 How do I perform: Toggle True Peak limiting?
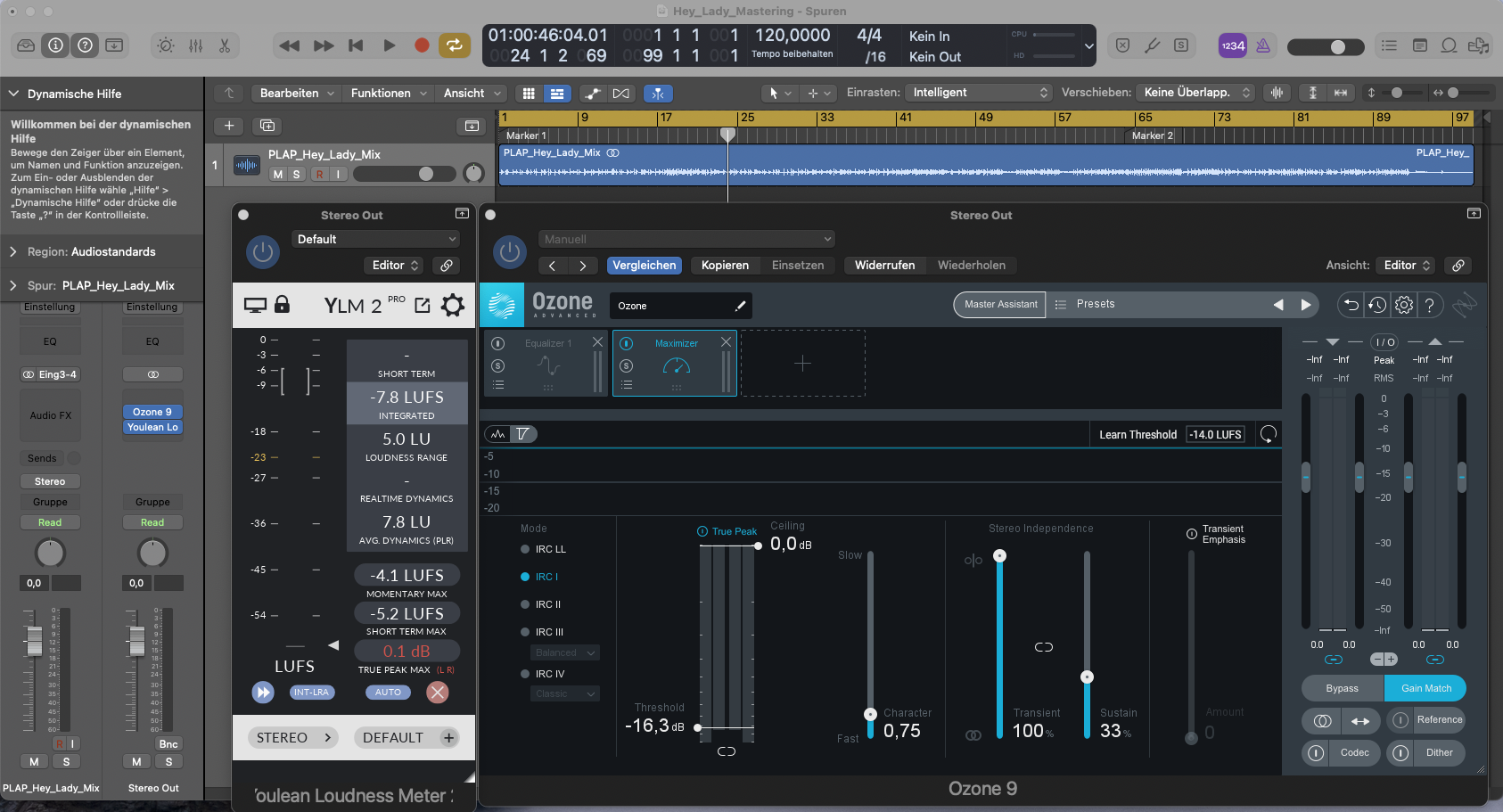click(702, 531)
